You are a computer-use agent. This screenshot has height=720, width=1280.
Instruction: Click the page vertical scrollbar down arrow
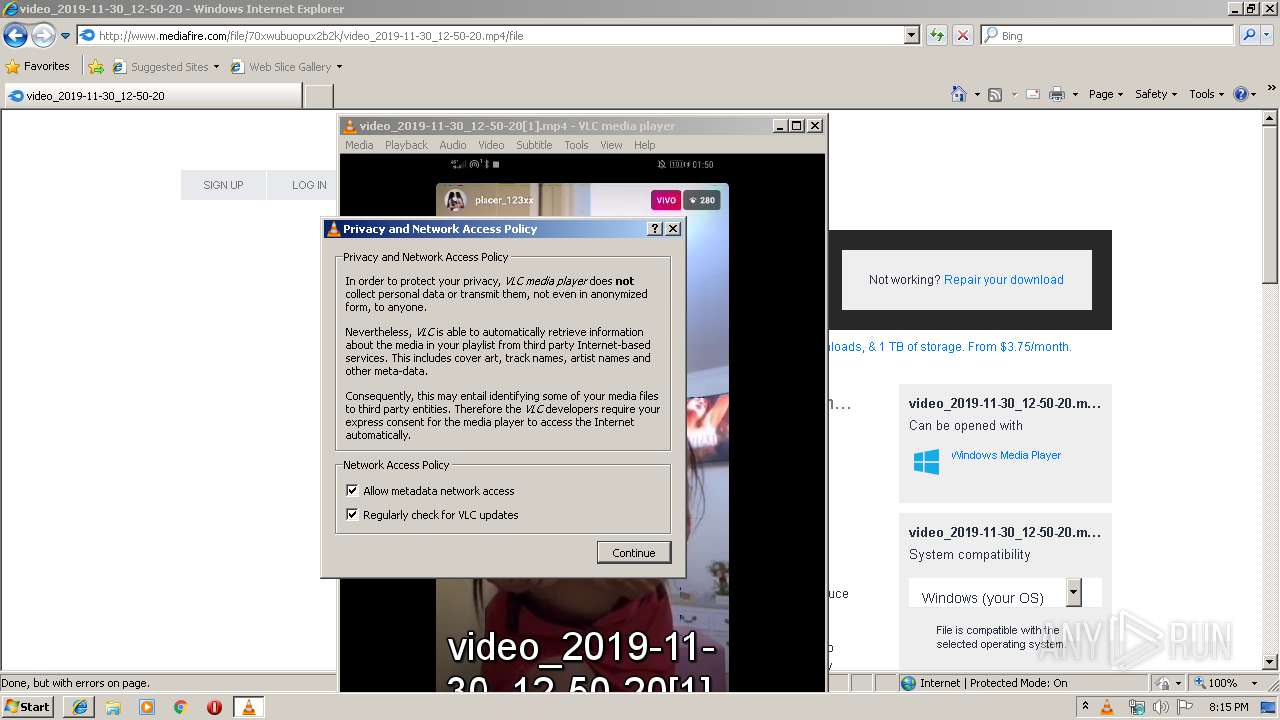point(1270,662)
